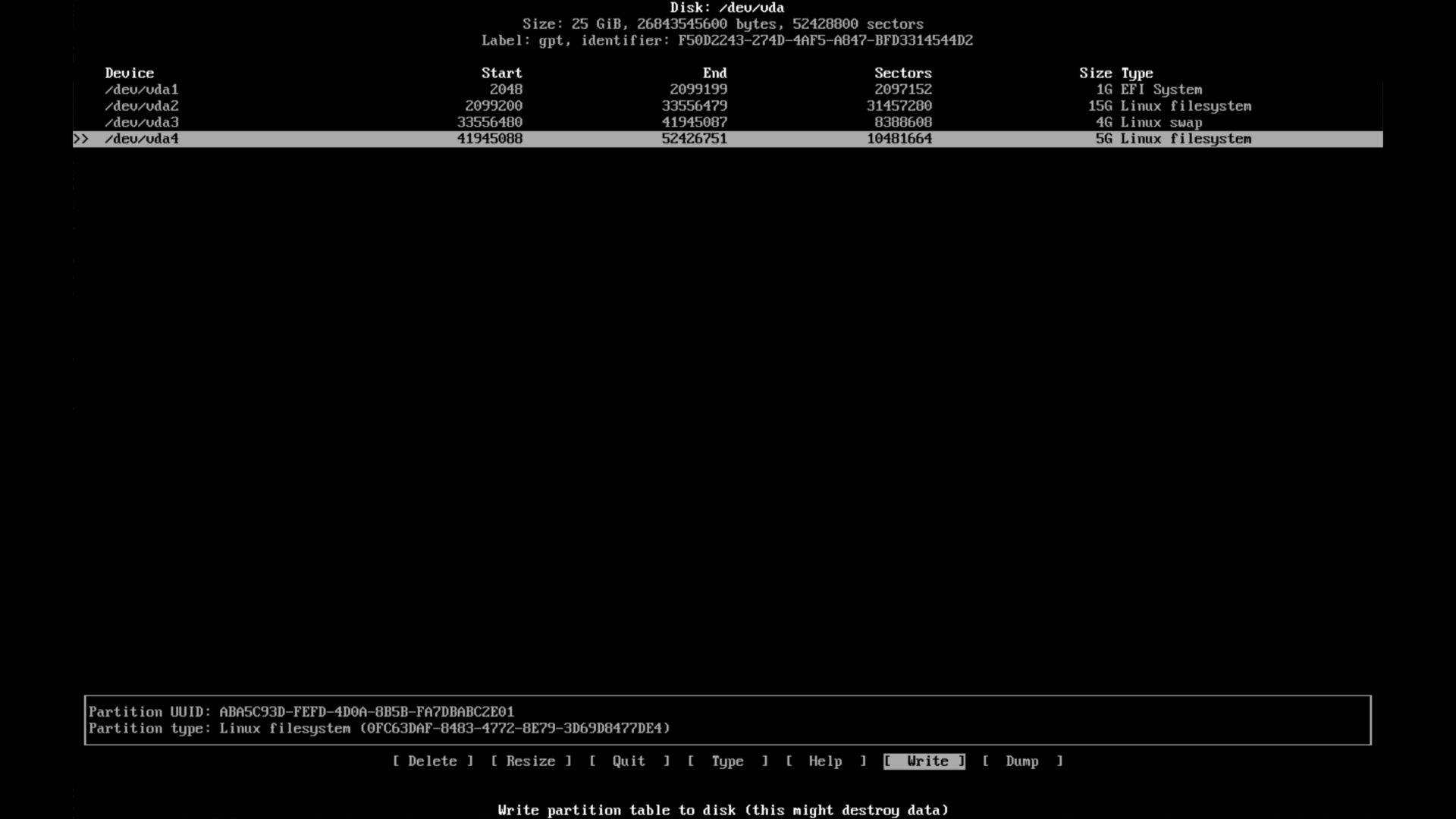Click the highlighted /dev/vda4 row
The height and width of the screenshot is (819, 1456).
tap(728, 139)
